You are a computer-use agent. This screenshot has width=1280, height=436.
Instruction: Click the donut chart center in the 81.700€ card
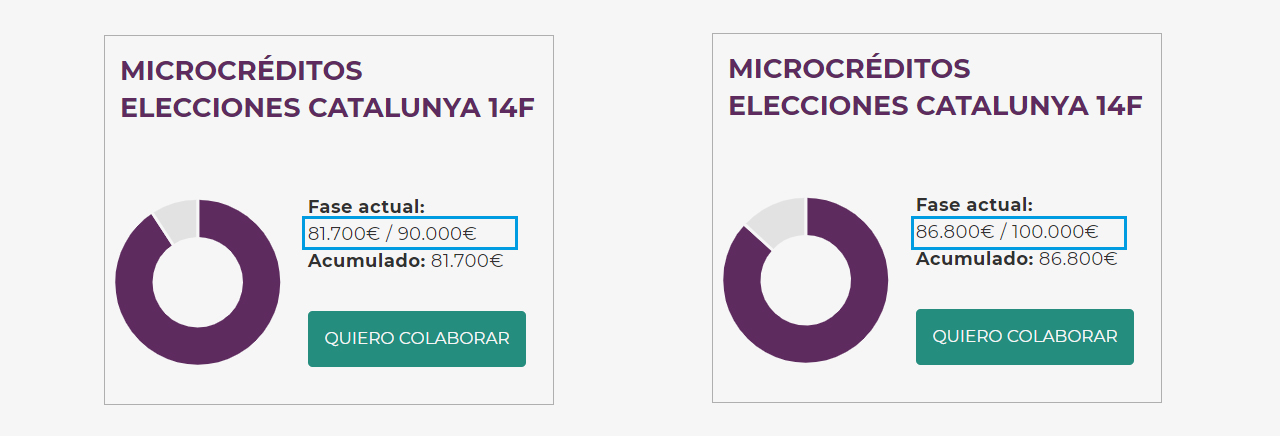click(x=198, y=281)
